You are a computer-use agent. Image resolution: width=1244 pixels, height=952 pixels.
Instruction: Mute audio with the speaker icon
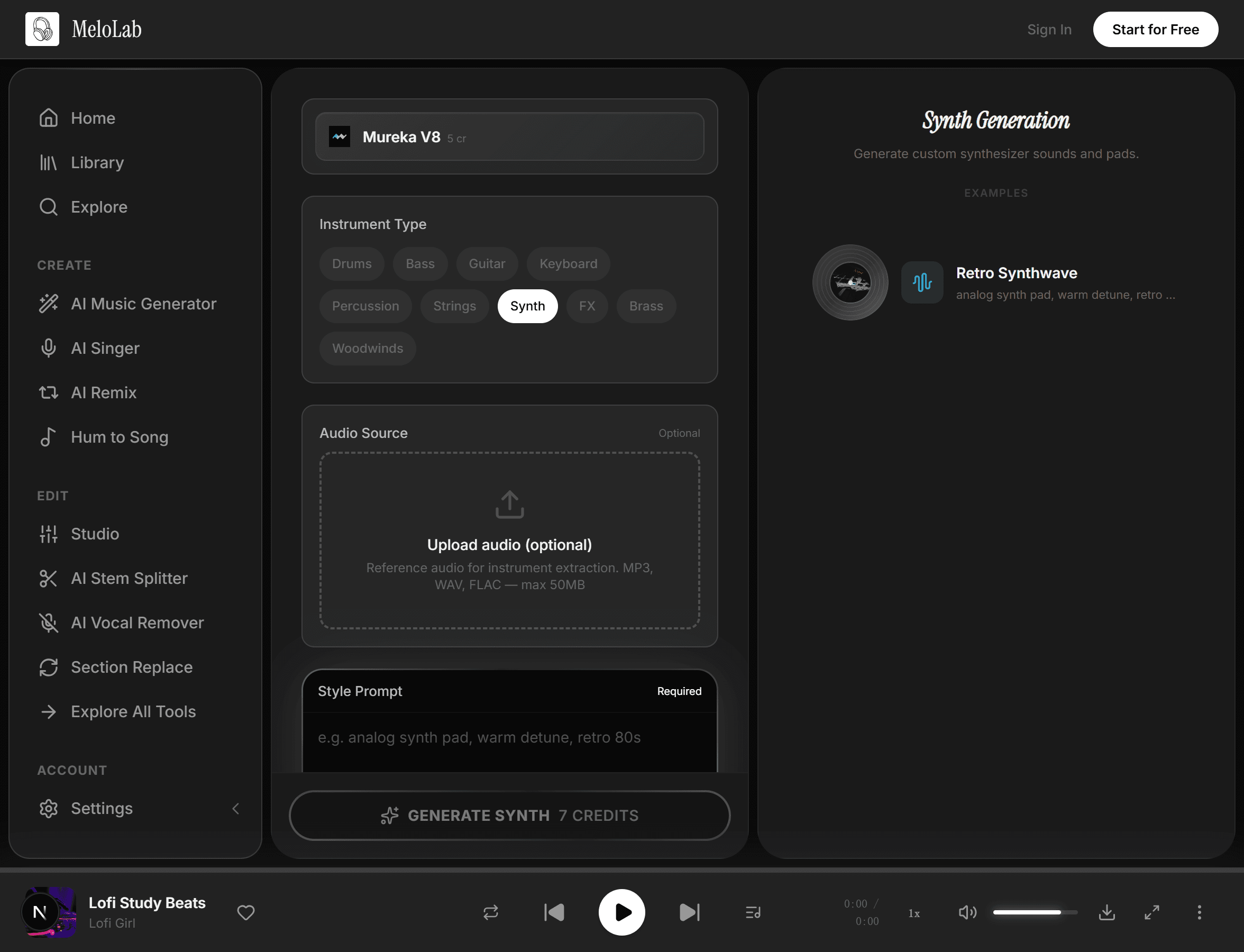pos(967,912)
